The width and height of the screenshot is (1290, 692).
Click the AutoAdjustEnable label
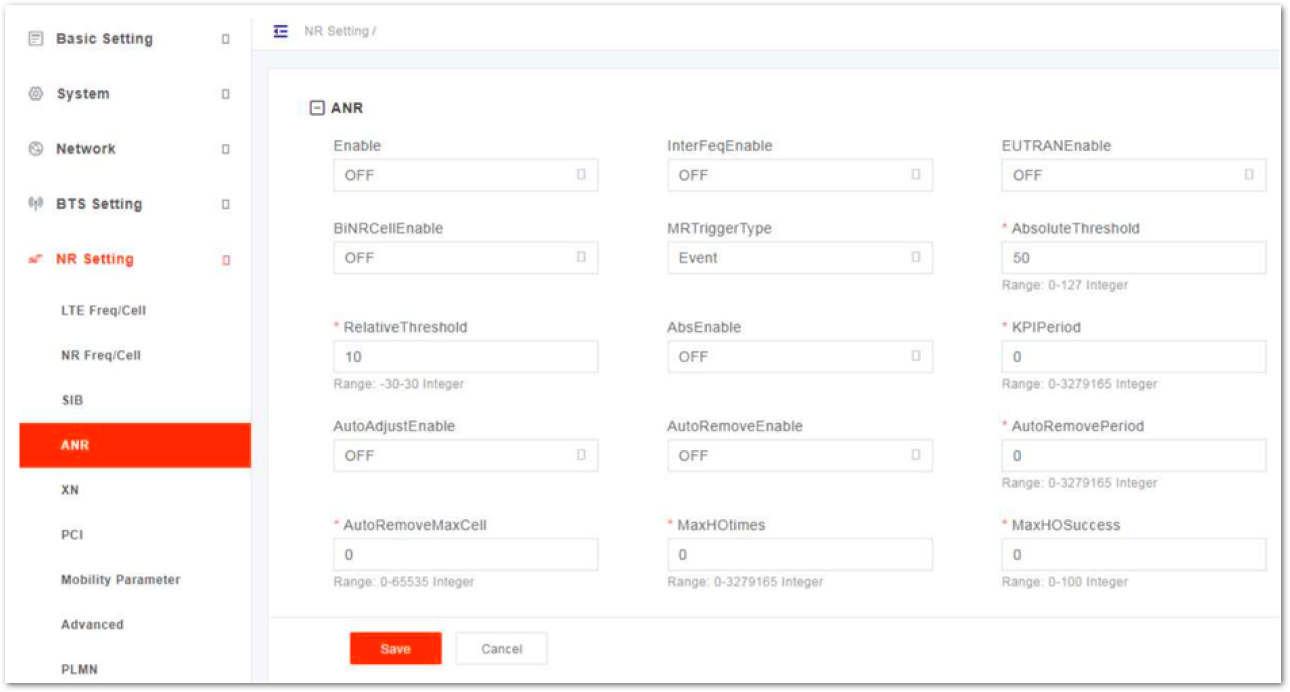click(x=394, y=427)
